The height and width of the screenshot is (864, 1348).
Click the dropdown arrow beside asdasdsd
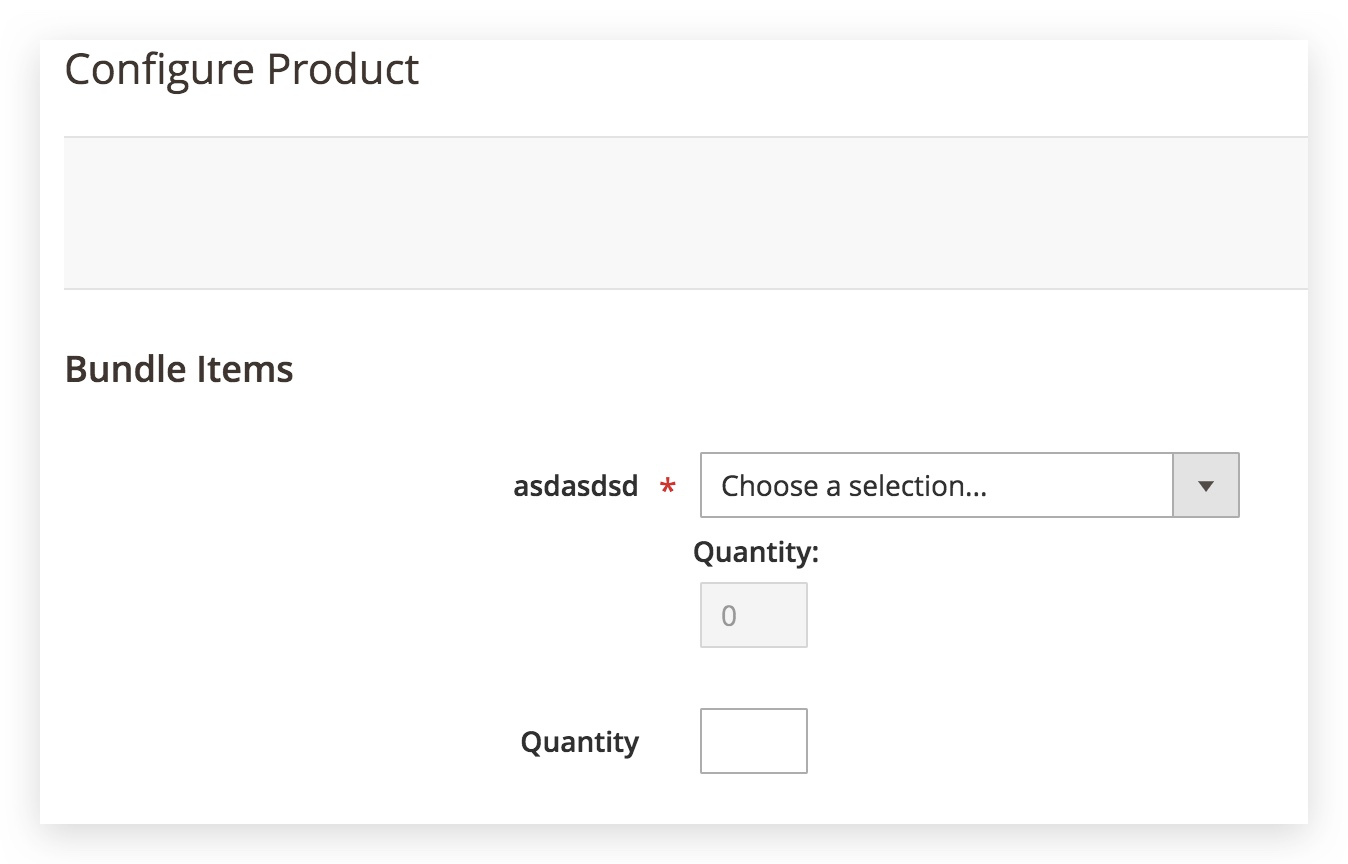coord(1205,486)
